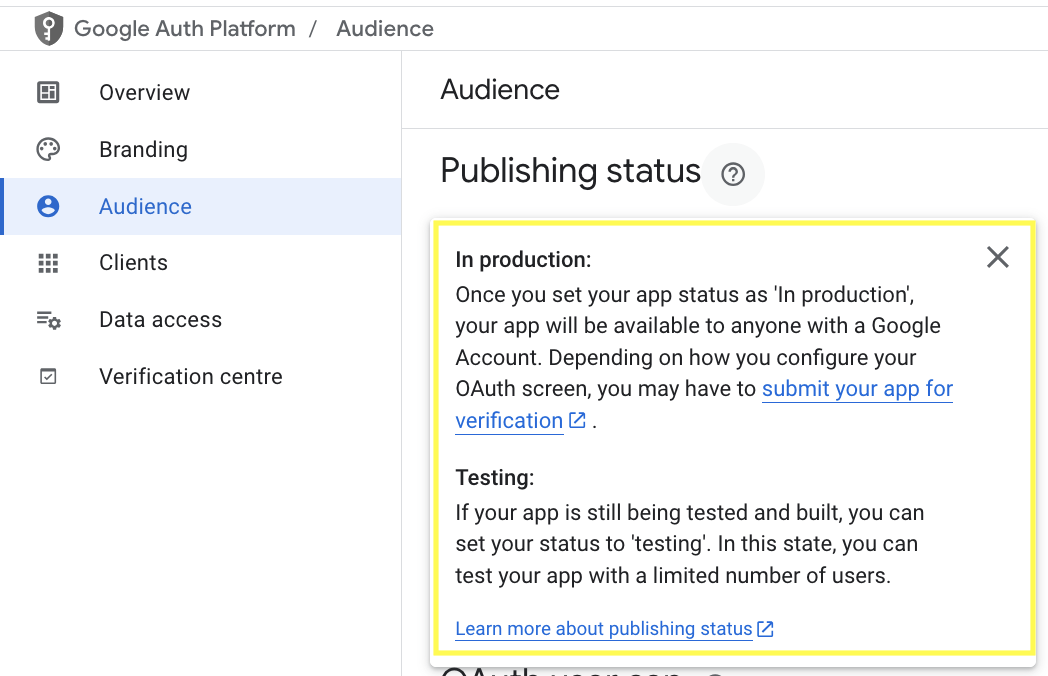Open the Verification centre sidebar item

coord(201,376)
